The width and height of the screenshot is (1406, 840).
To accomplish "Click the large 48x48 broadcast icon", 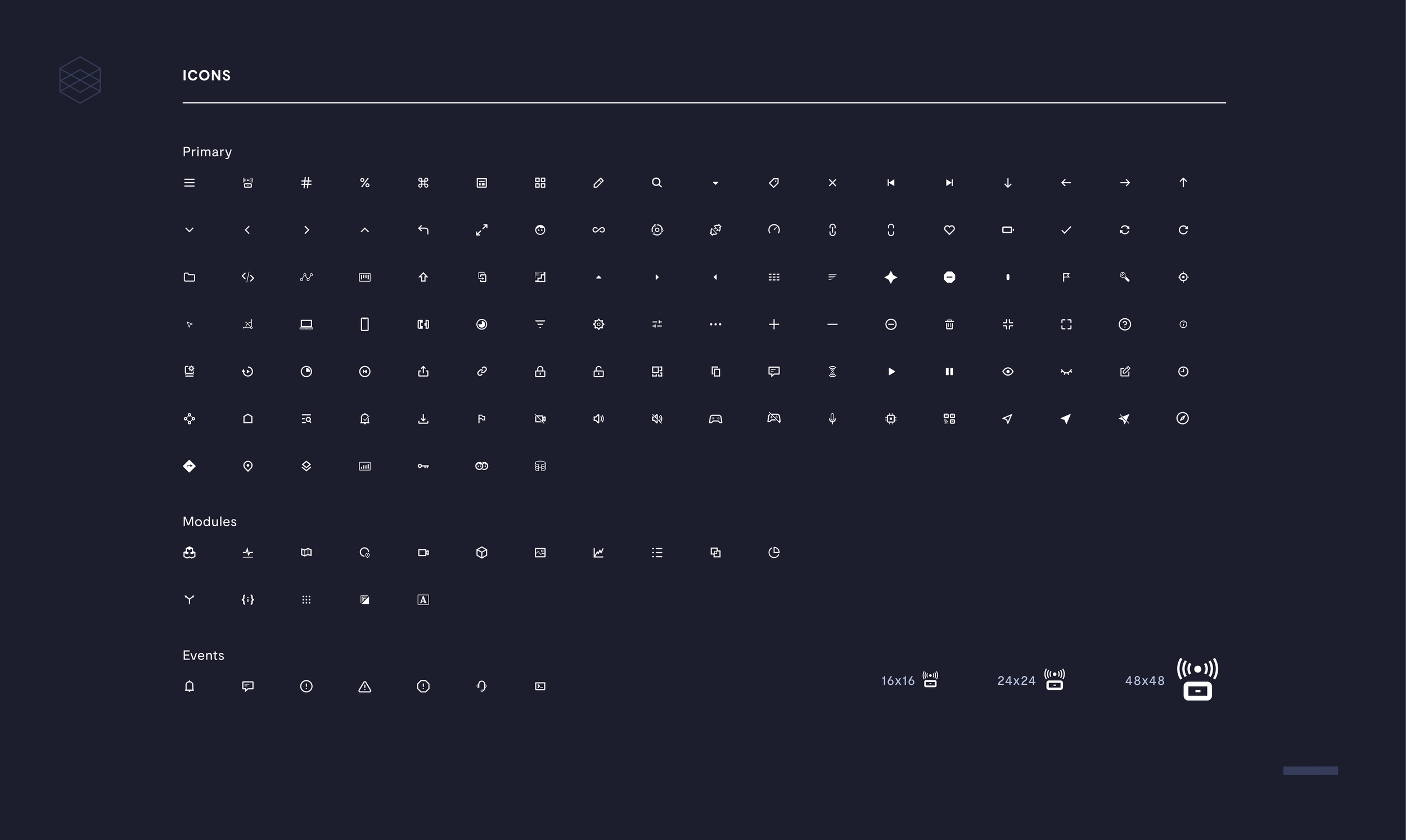I will tap(1197, 679).
